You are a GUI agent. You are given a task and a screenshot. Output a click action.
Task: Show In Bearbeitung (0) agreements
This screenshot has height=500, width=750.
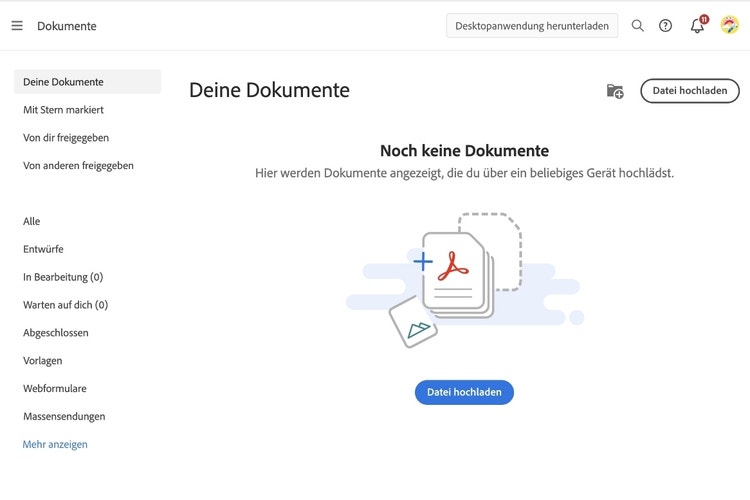[x=63, y=277]
